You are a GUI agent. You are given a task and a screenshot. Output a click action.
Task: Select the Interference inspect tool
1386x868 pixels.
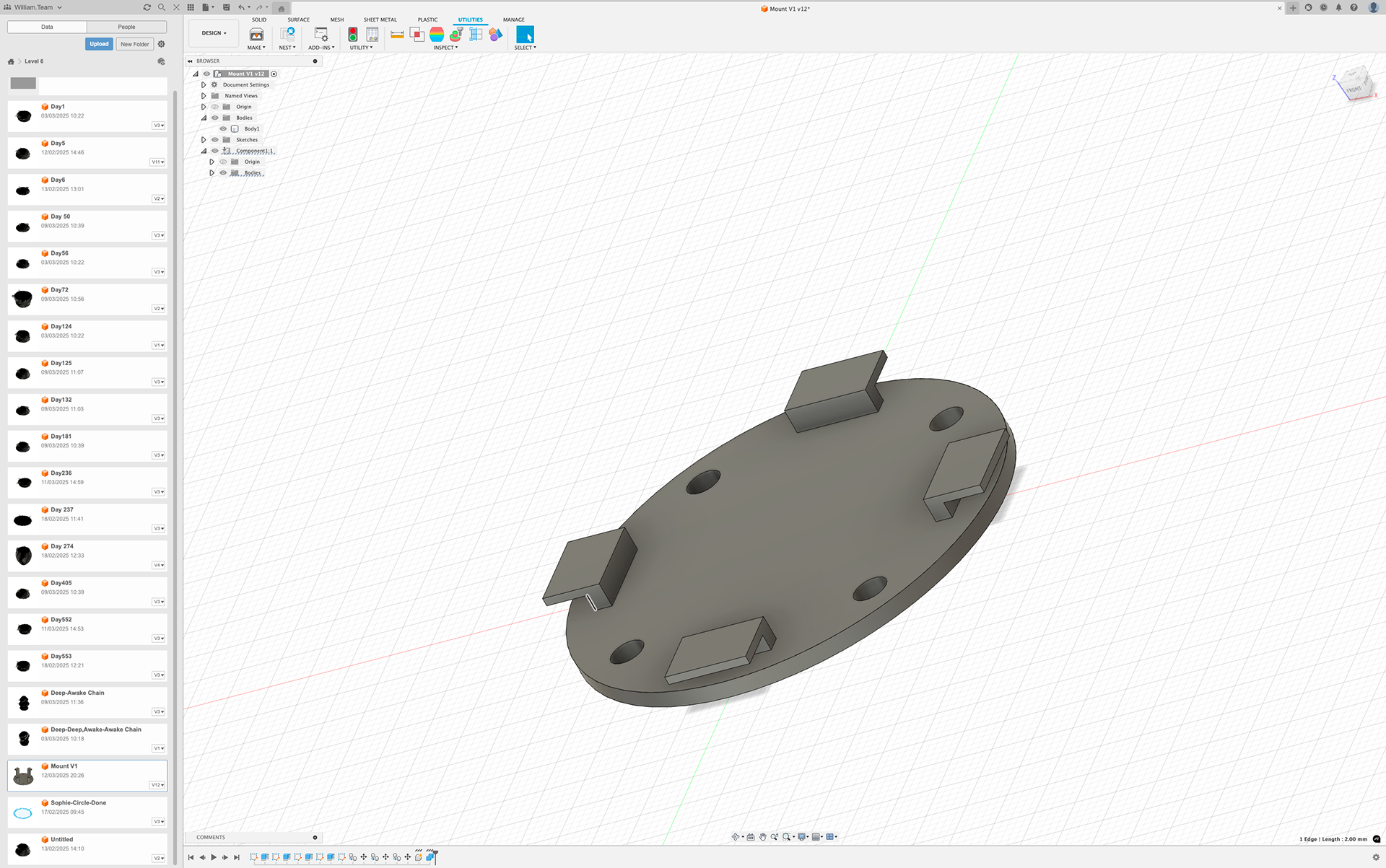417,34
